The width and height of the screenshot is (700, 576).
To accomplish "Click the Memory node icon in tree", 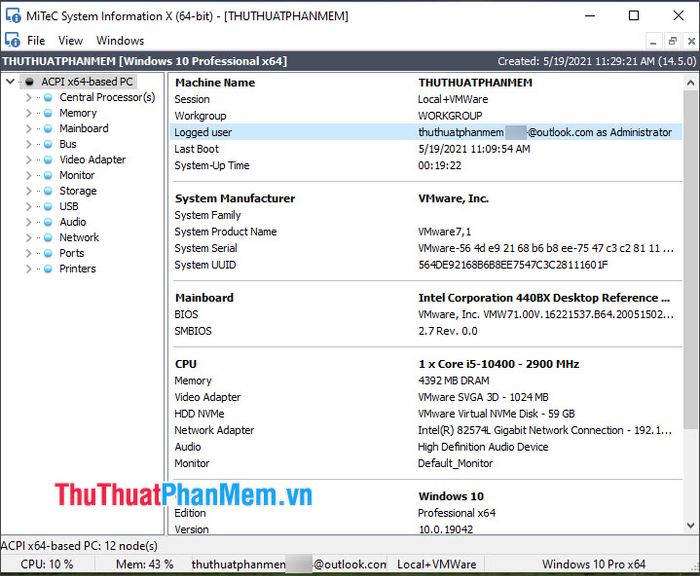I will [48, 113].
